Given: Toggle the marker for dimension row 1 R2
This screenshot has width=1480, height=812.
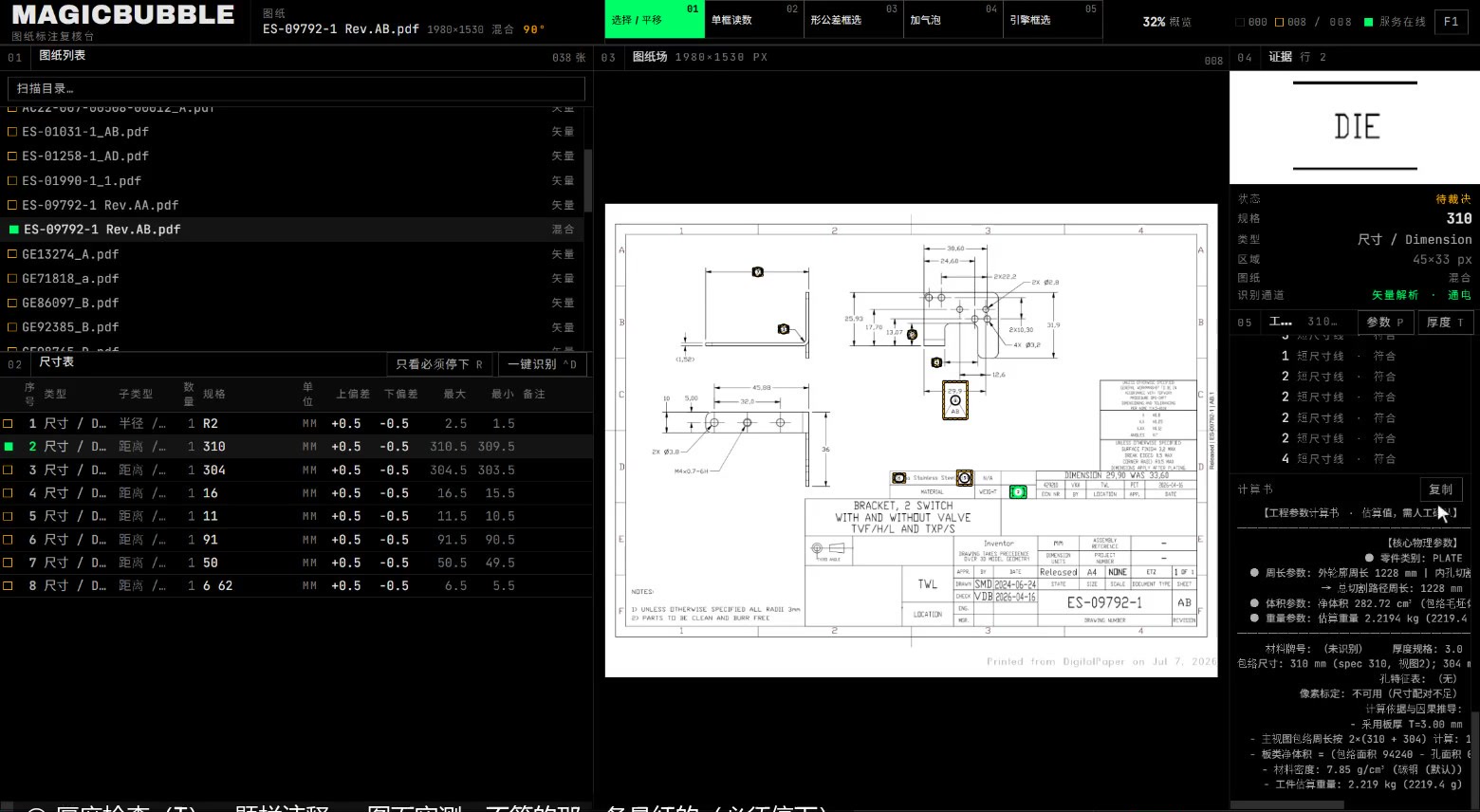Looking at the screenshot, I should [9, 424].
